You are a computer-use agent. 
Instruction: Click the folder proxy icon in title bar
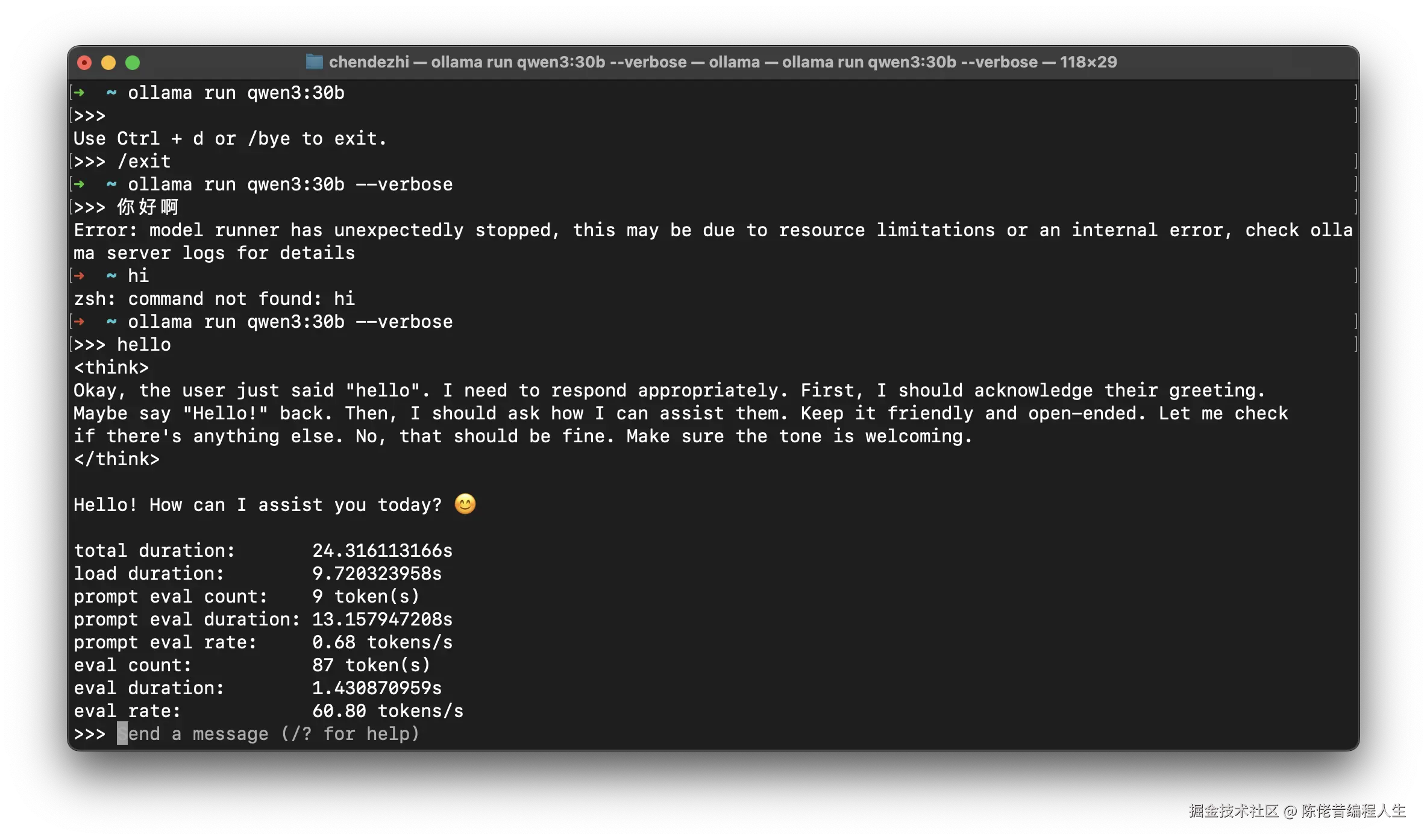314,62
